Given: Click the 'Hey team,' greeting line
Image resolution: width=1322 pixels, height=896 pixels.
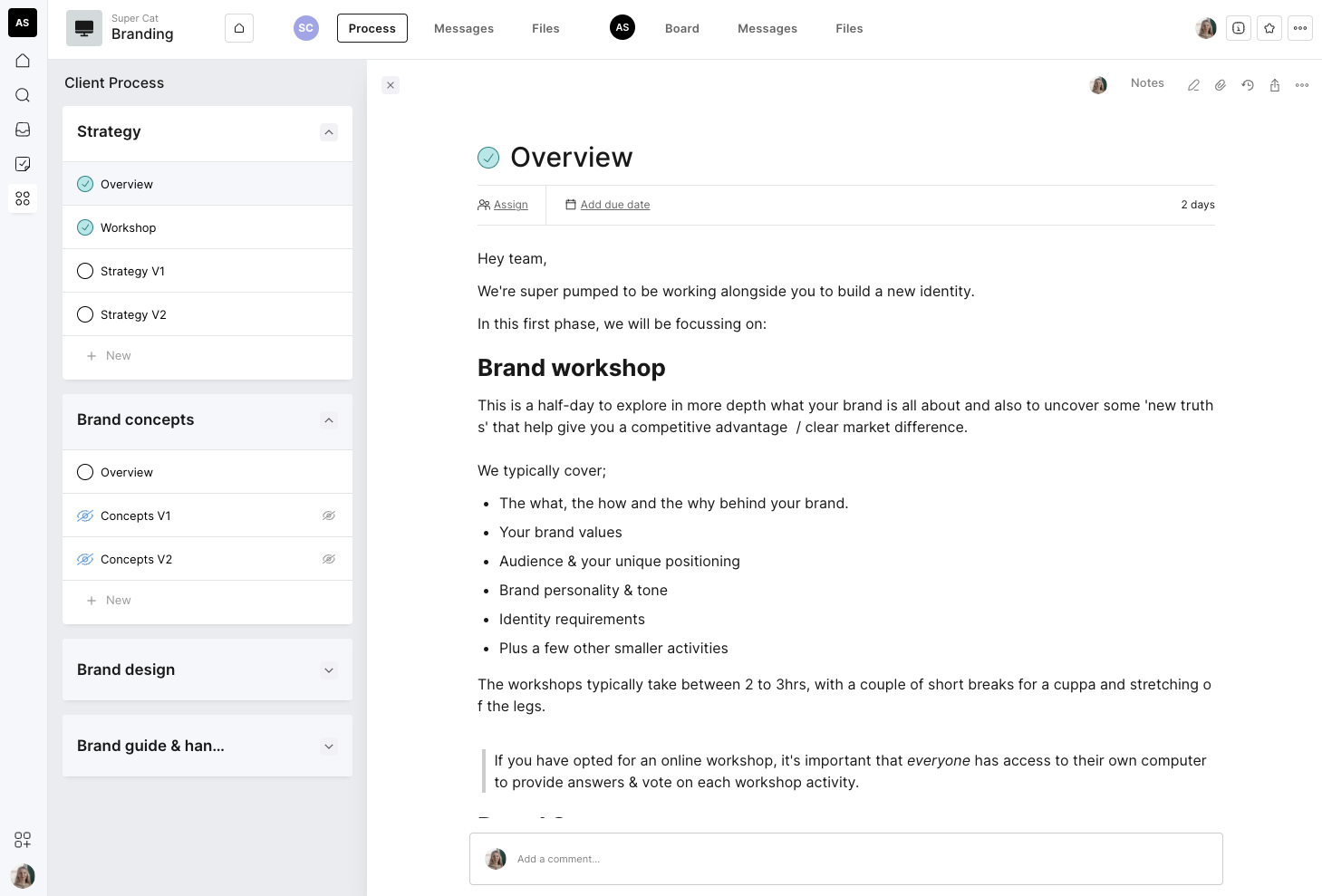Looking at the screenshot, I should coord(512,259).
